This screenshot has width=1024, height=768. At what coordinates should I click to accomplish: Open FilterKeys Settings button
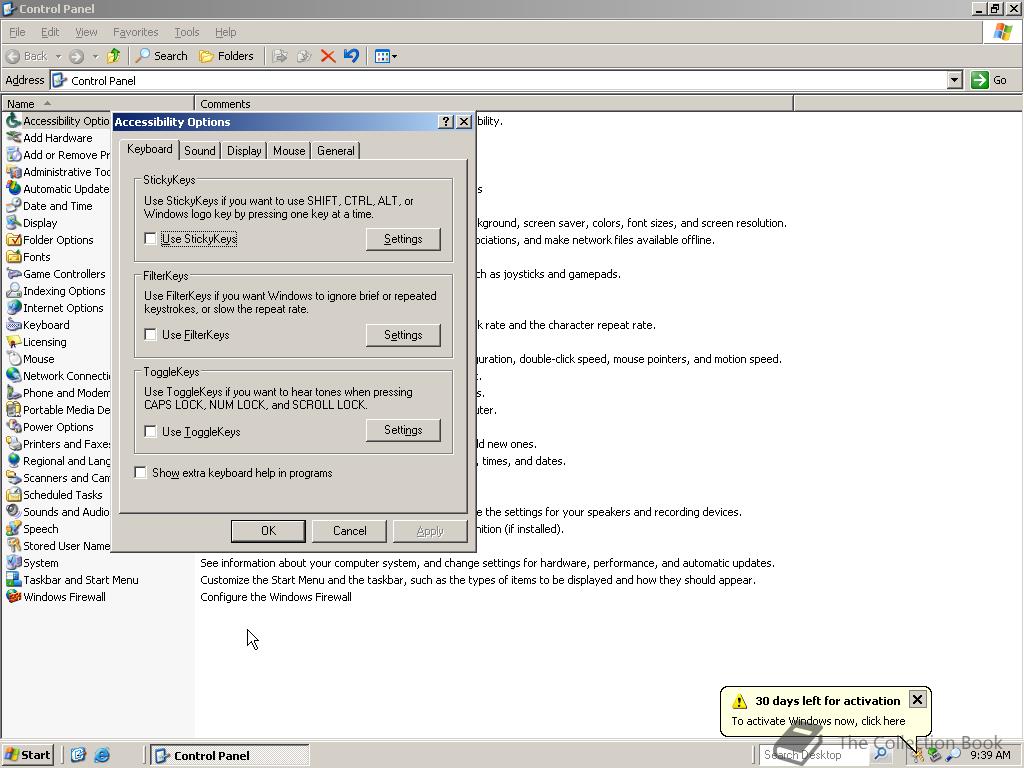click(403, 335)
